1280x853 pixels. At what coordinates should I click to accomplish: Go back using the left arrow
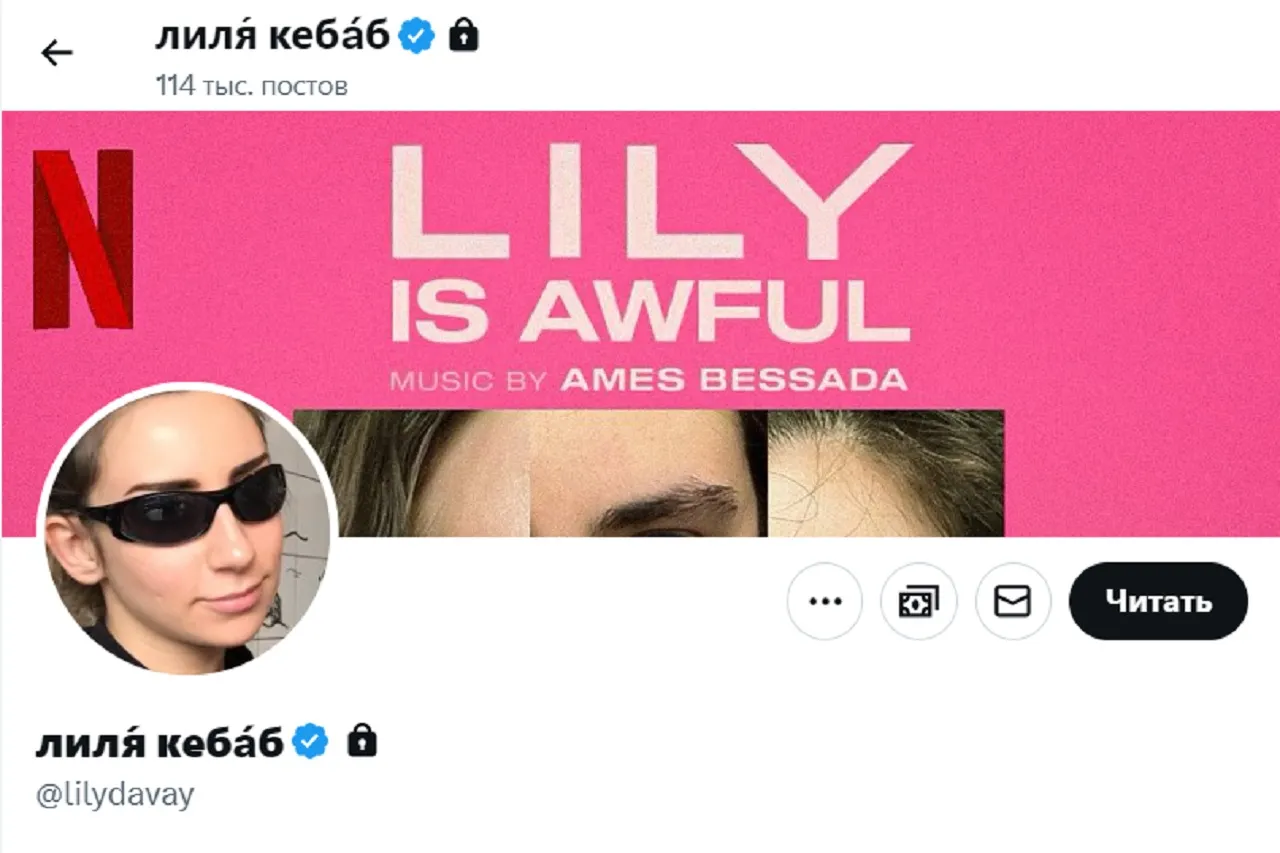57,53
